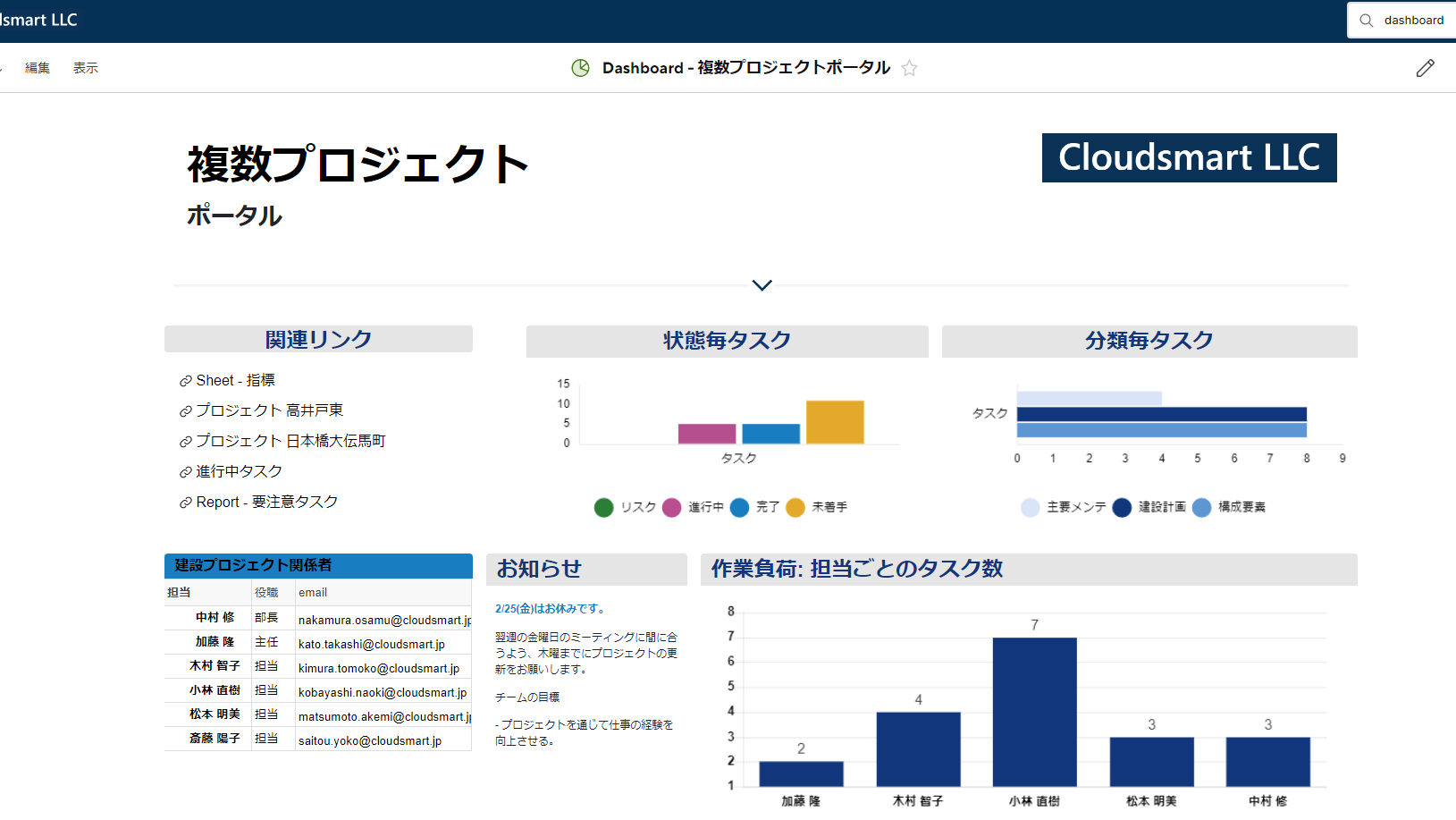Click the link icon beside "プロジェクト 高井戸東"
Image resolution: width=1456 pixels, height=820 pixels.
184,410
